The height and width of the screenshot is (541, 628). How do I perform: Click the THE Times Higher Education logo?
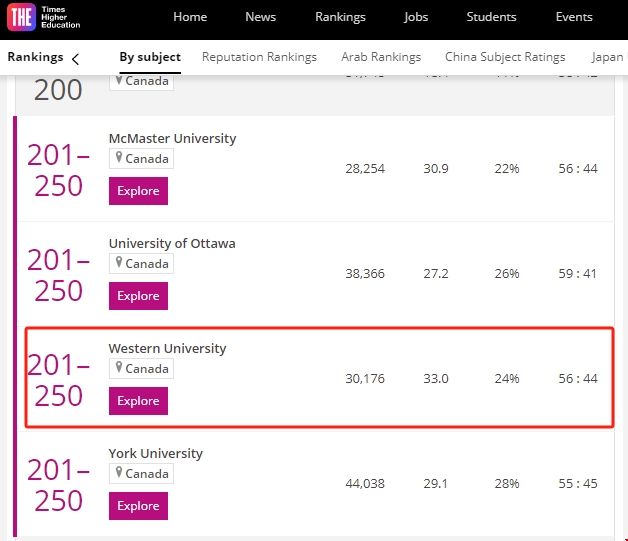click(x=44, y=17)
